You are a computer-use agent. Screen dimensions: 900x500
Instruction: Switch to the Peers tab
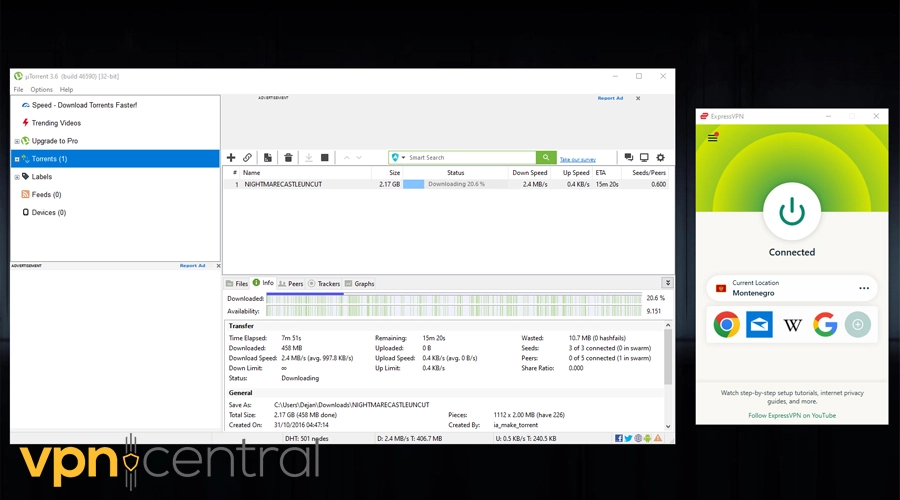click(290, 284)
